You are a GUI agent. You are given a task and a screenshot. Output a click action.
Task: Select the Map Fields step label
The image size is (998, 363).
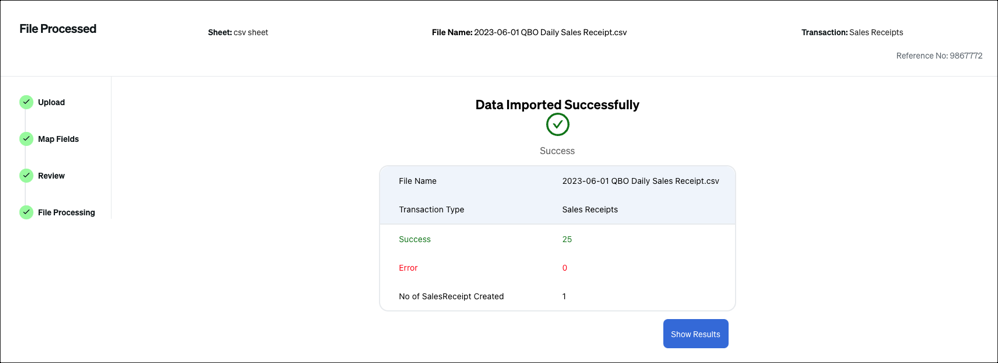point(59,139)
